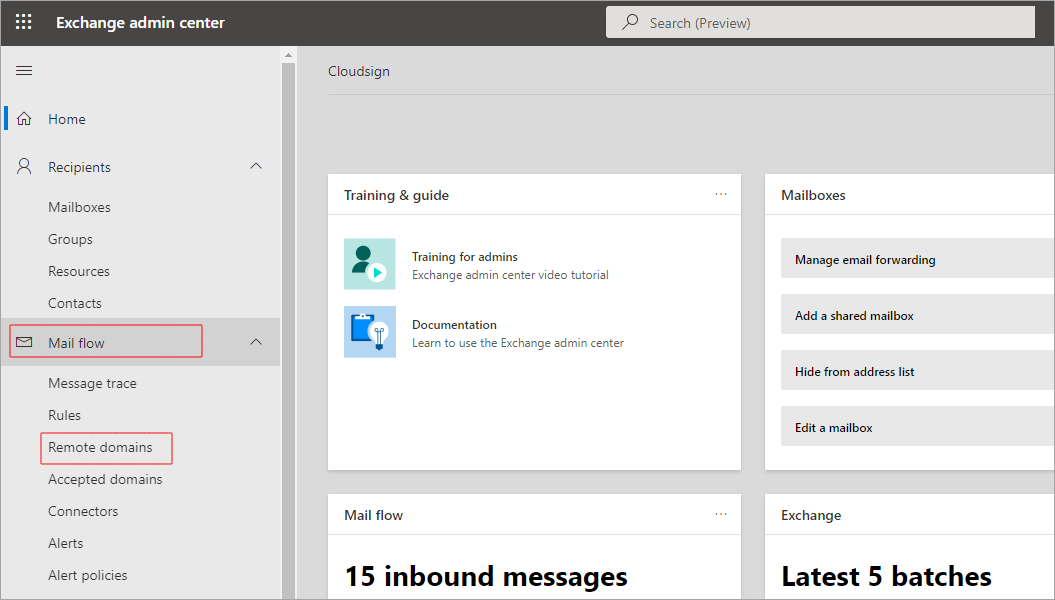This screenshot has width=1055, height=600.
Task: Click the navigation pane vertical scrollbar
Action: 288,320
